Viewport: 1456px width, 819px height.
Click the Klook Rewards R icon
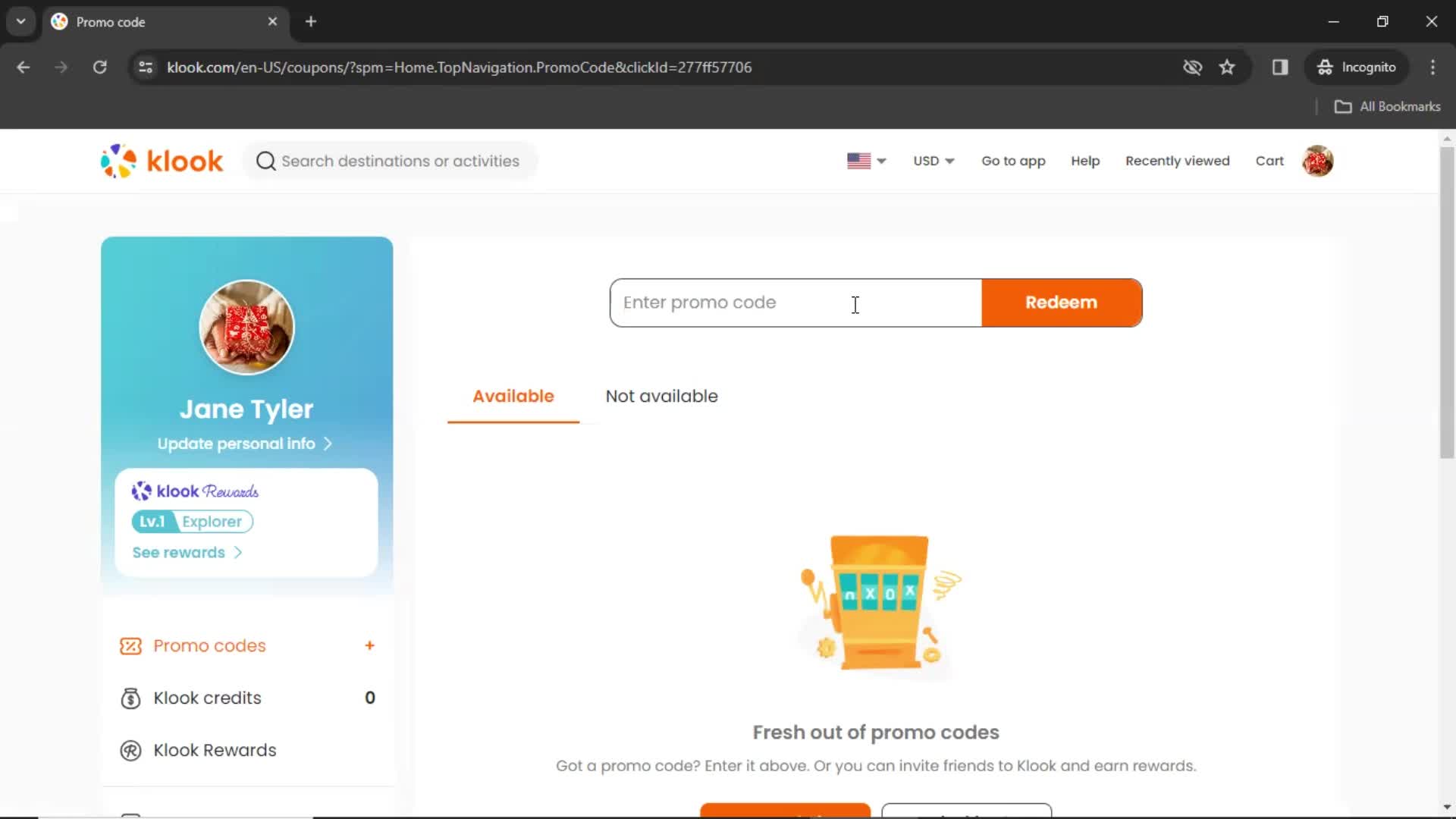[130, 751]
